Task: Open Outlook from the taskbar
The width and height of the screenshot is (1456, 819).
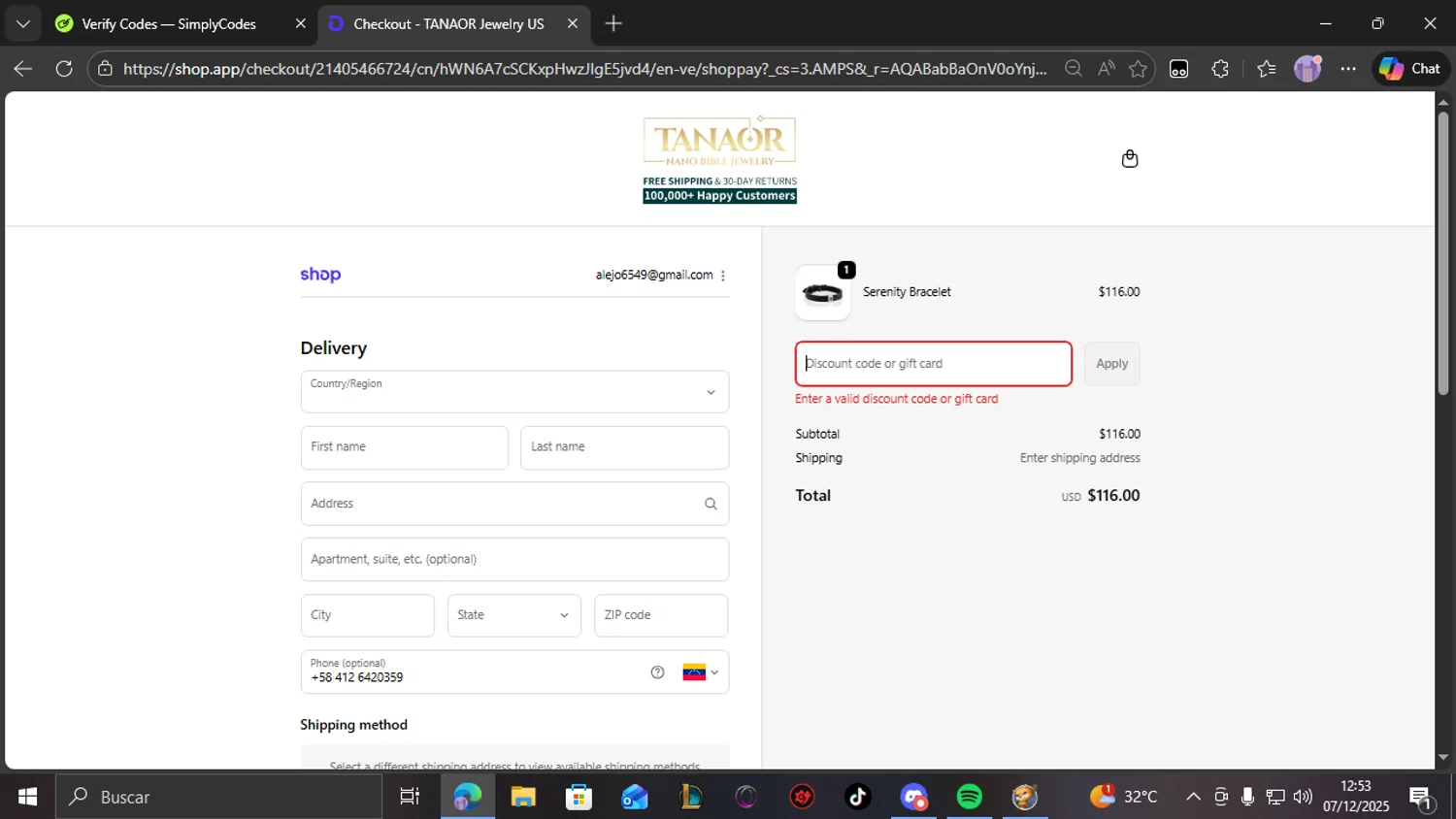Action: coord(635,797)
